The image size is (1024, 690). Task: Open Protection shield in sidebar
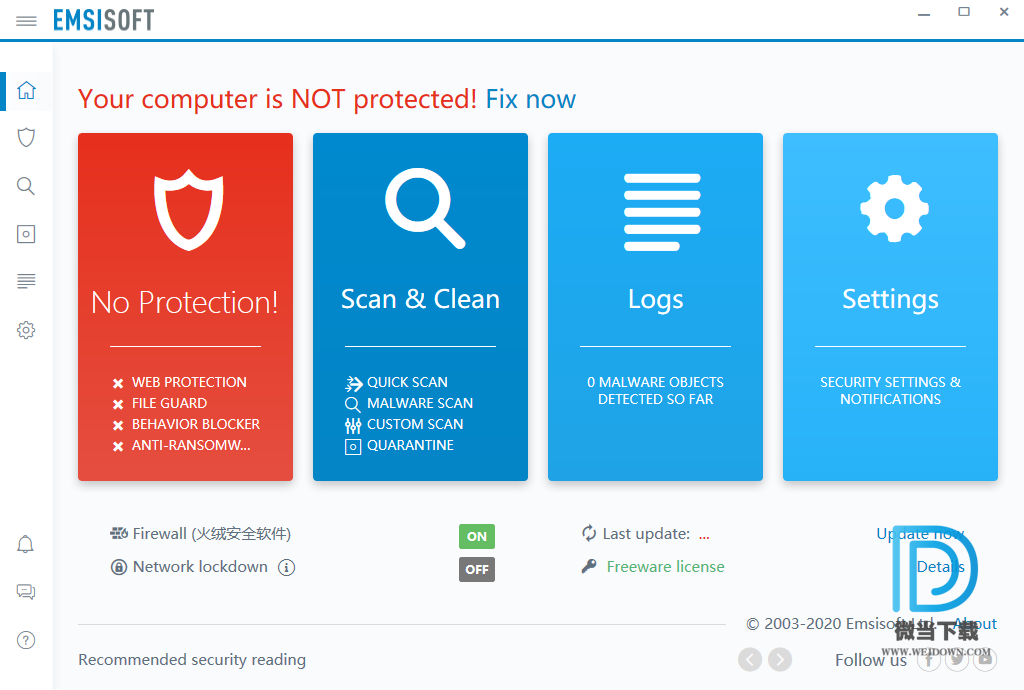[26, 138]
